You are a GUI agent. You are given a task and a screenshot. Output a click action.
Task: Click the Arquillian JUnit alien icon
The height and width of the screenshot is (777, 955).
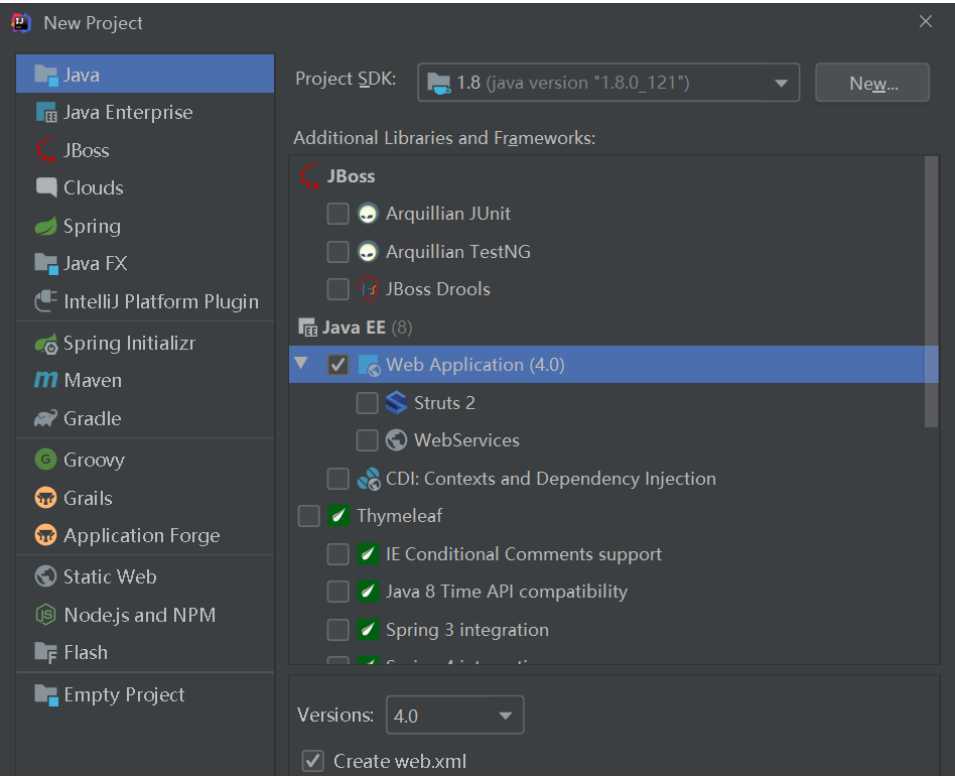click(367, 214)
